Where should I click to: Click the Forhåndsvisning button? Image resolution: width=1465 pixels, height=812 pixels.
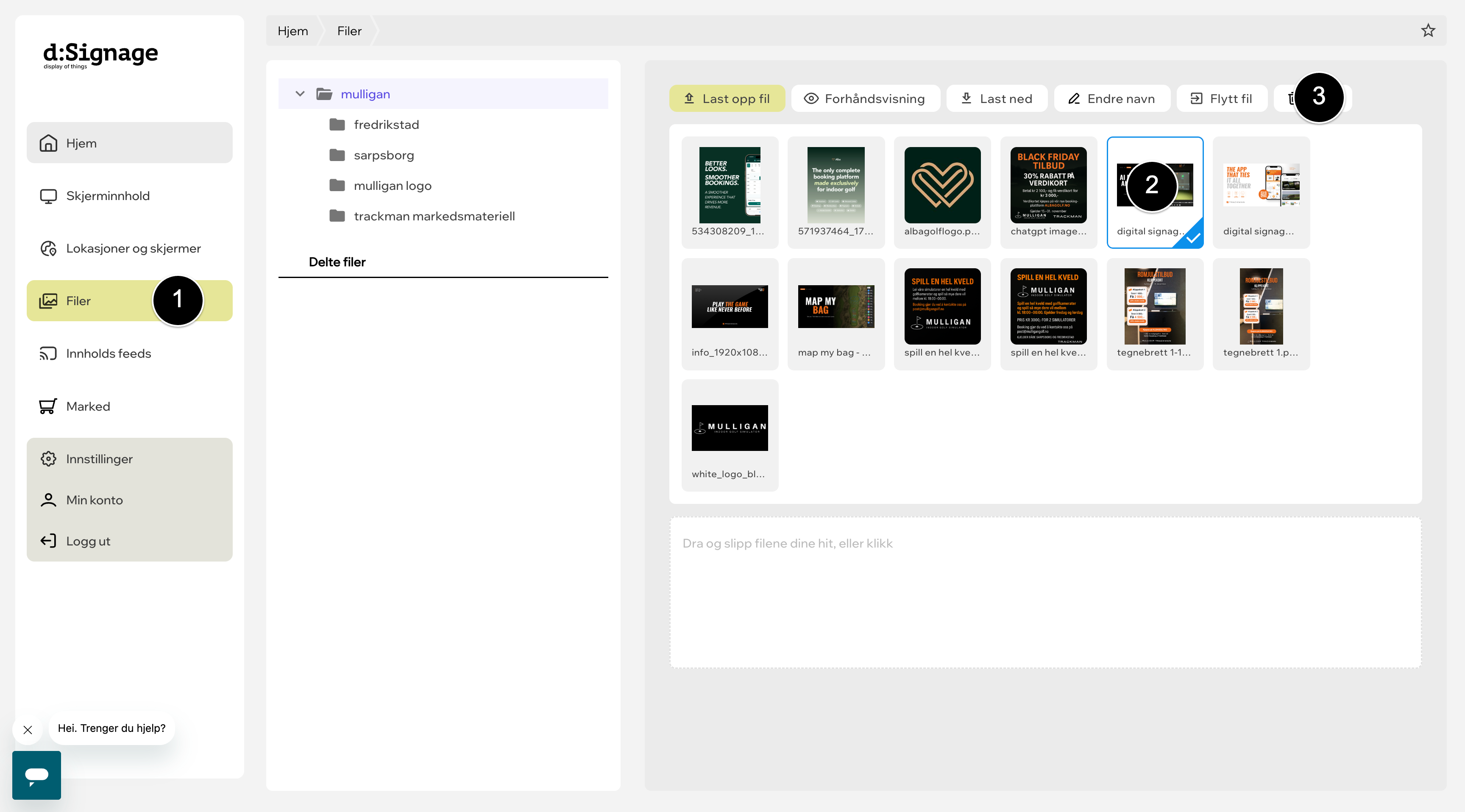coord(865,98)
